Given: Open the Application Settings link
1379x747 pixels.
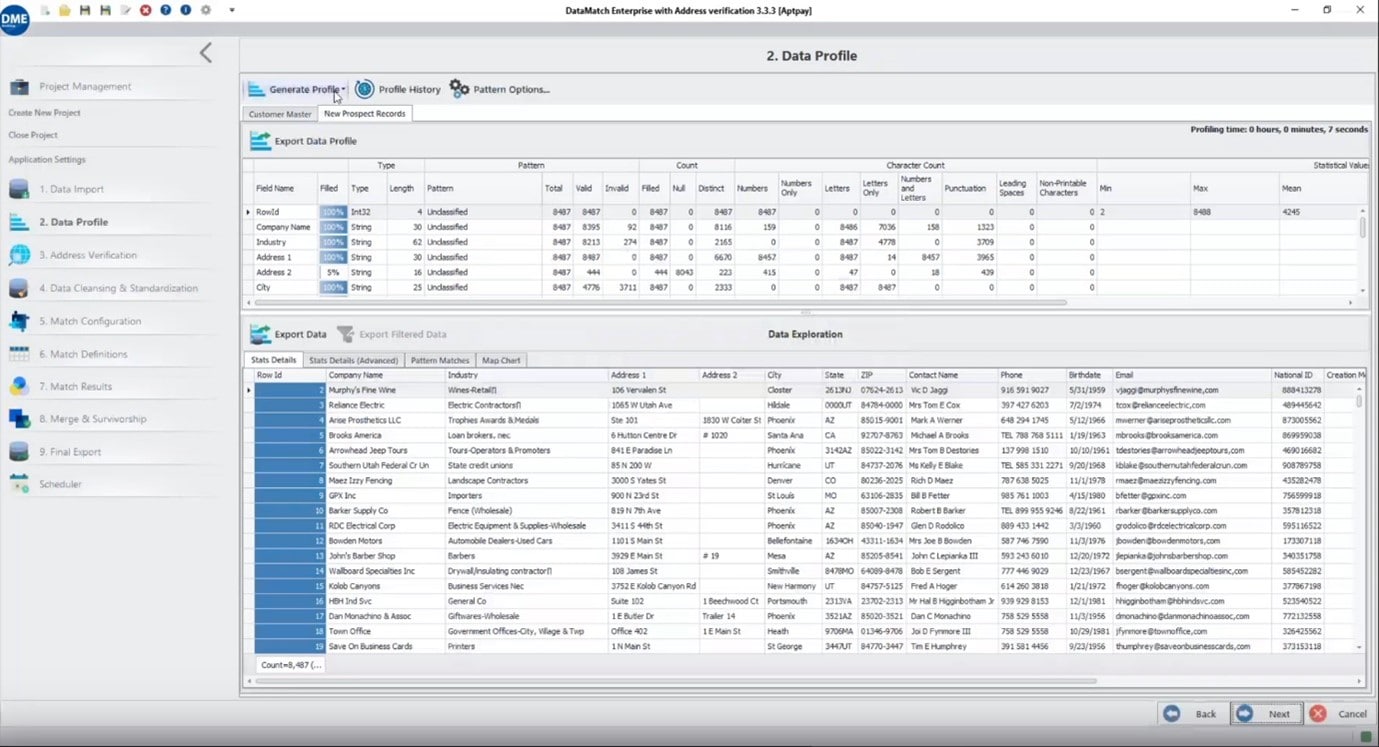Looking at the screenshot, I should pos(47,160).
